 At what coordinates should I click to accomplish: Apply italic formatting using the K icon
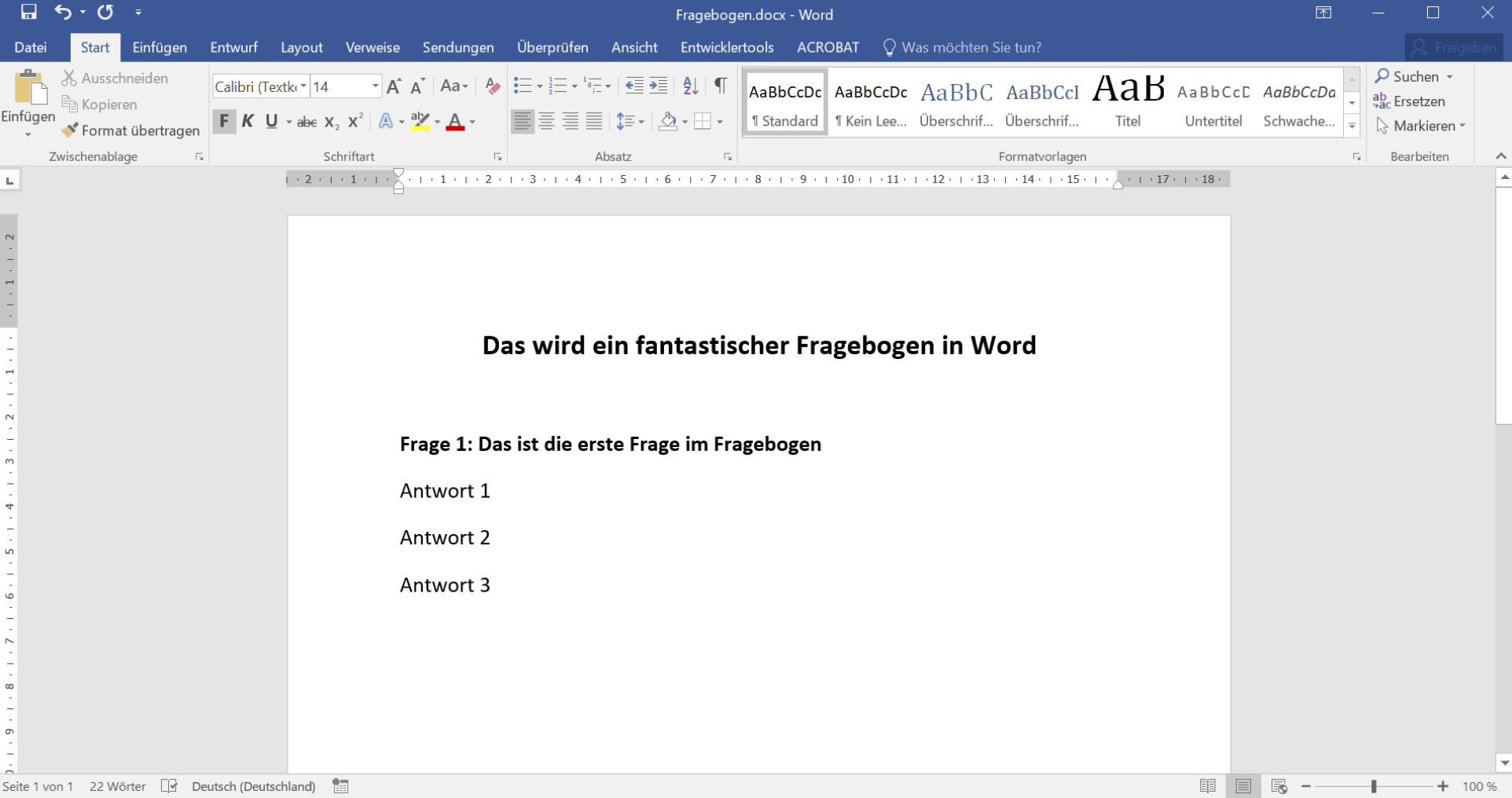click(248, 121)
